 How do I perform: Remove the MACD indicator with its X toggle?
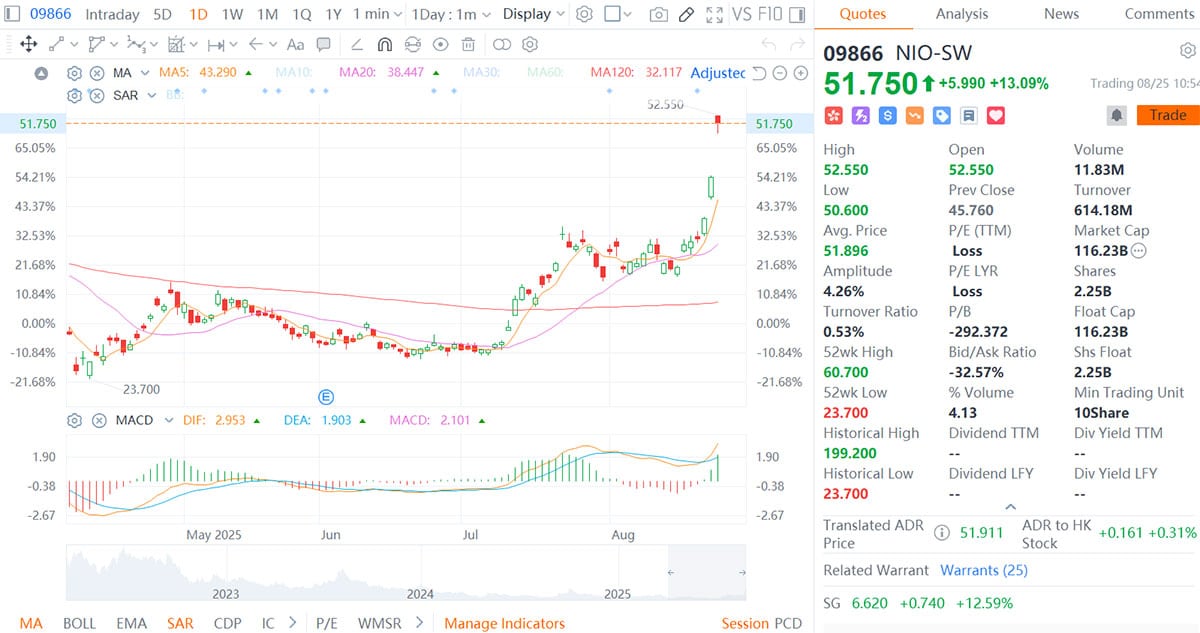(99, 420)
